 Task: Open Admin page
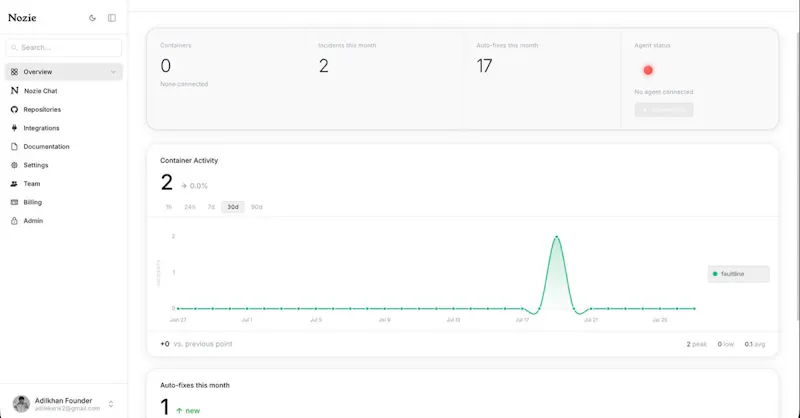click(x=64, y=221)
